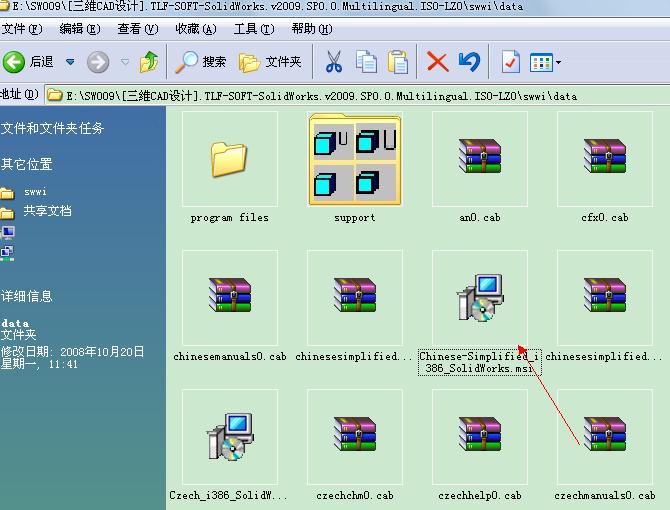Click the program files file name
The width and height of the screenshot is (670, 510).
230,218
